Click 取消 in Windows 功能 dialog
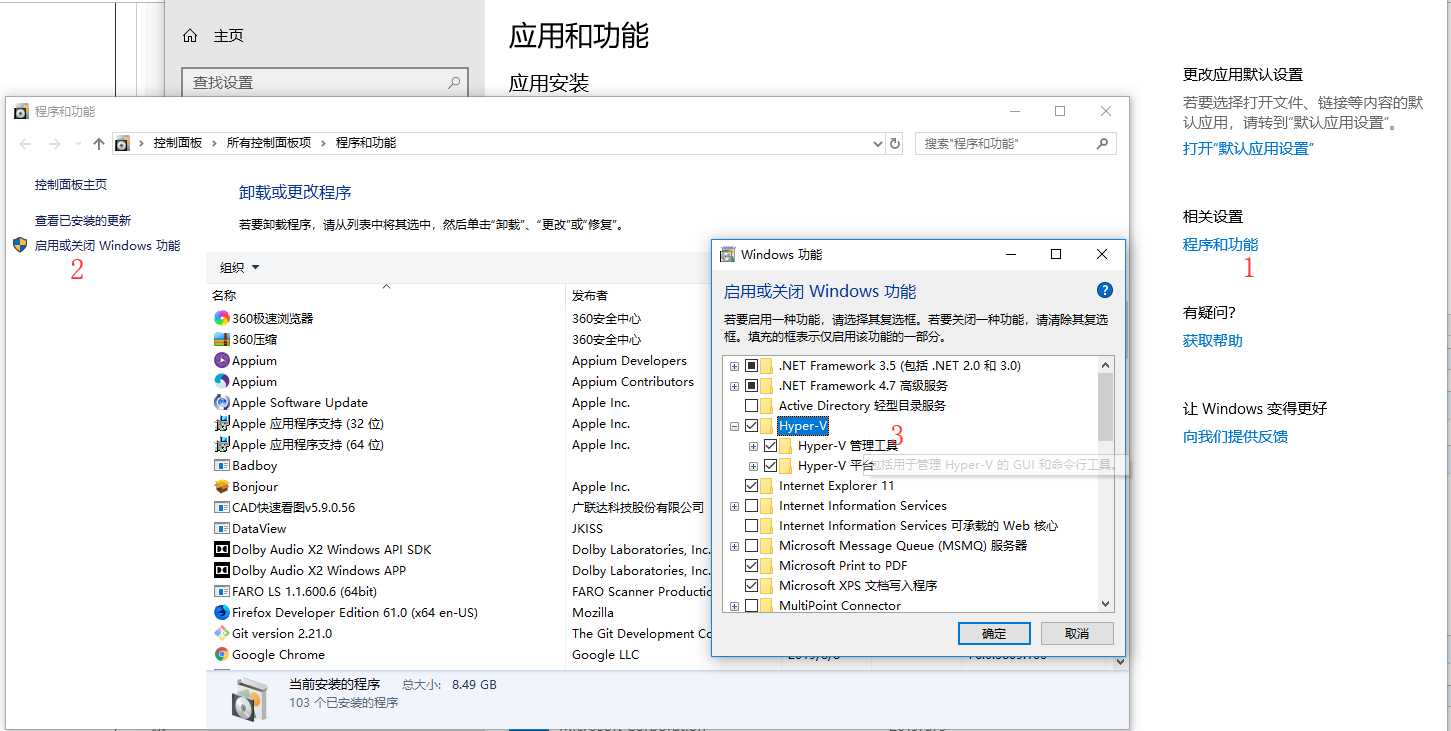The width and height of the screenshot is (1451, 731). coord(1077,633)
